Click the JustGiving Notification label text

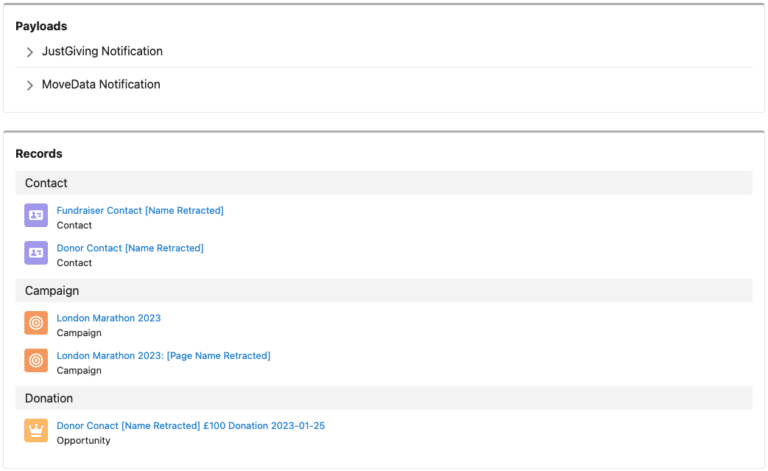(x=102, y=51)
